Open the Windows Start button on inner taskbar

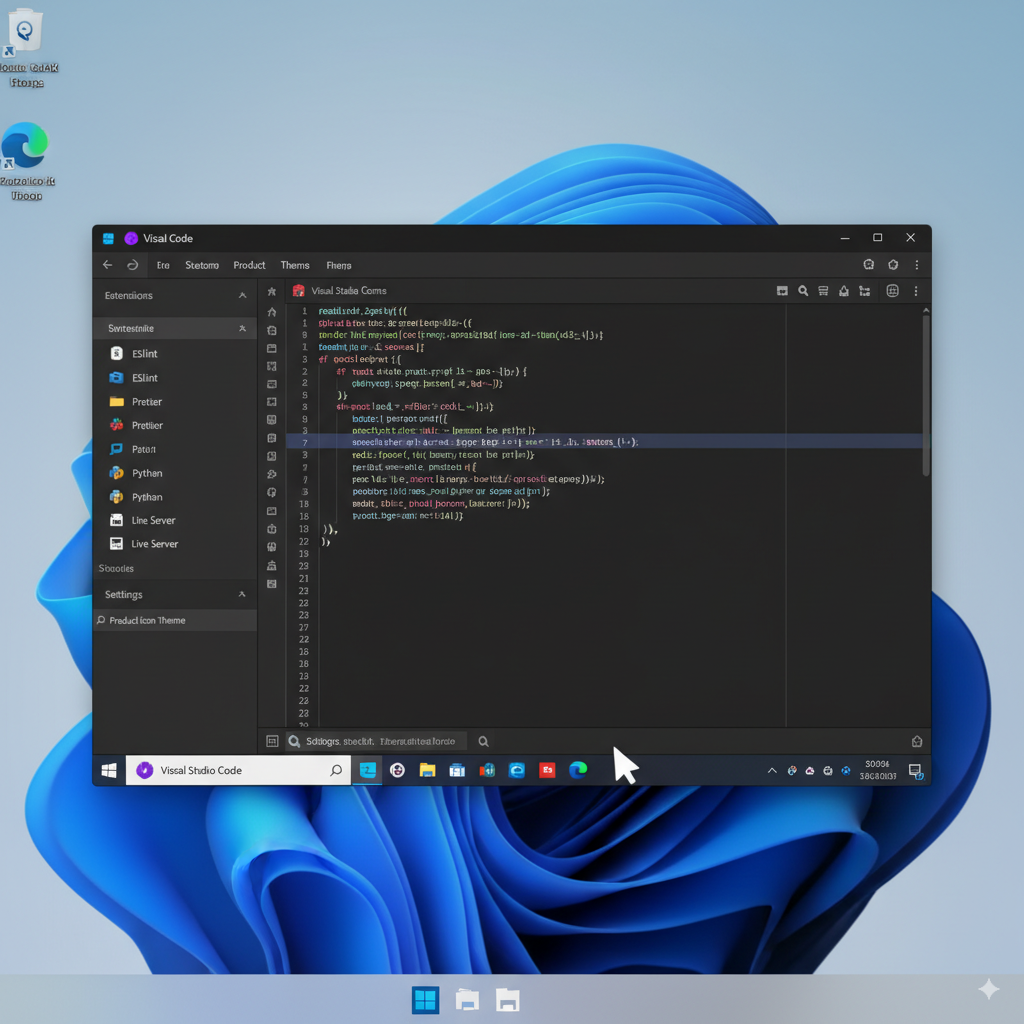(x=109, y=771)
